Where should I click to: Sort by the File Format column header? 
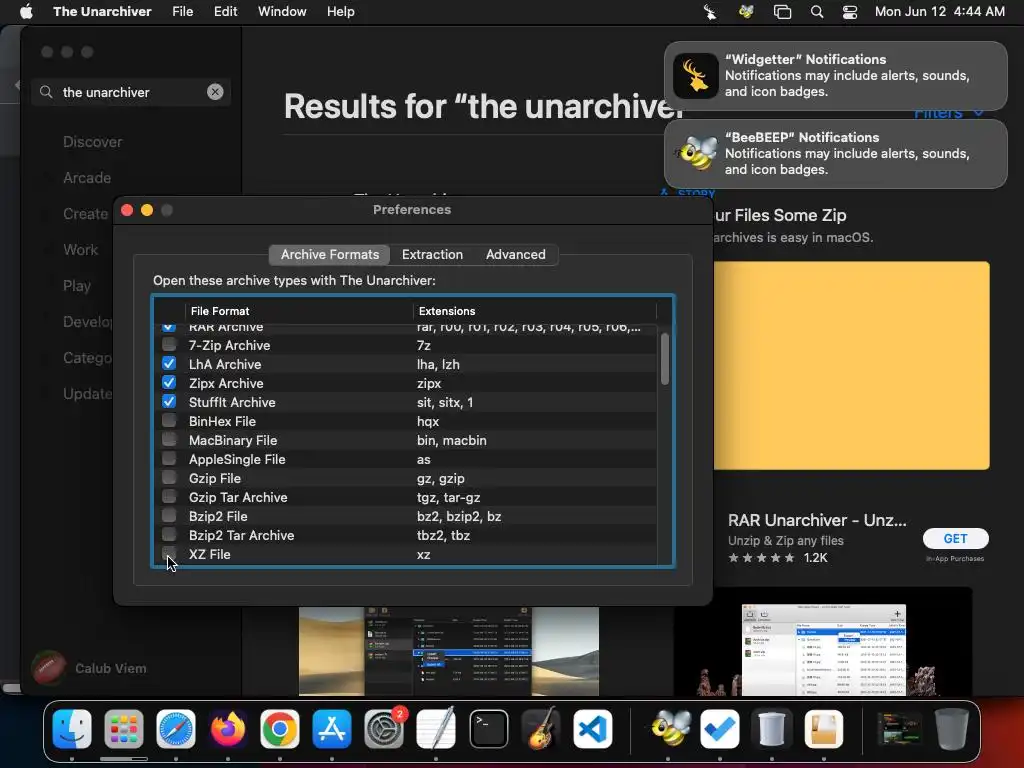point(299,311)
